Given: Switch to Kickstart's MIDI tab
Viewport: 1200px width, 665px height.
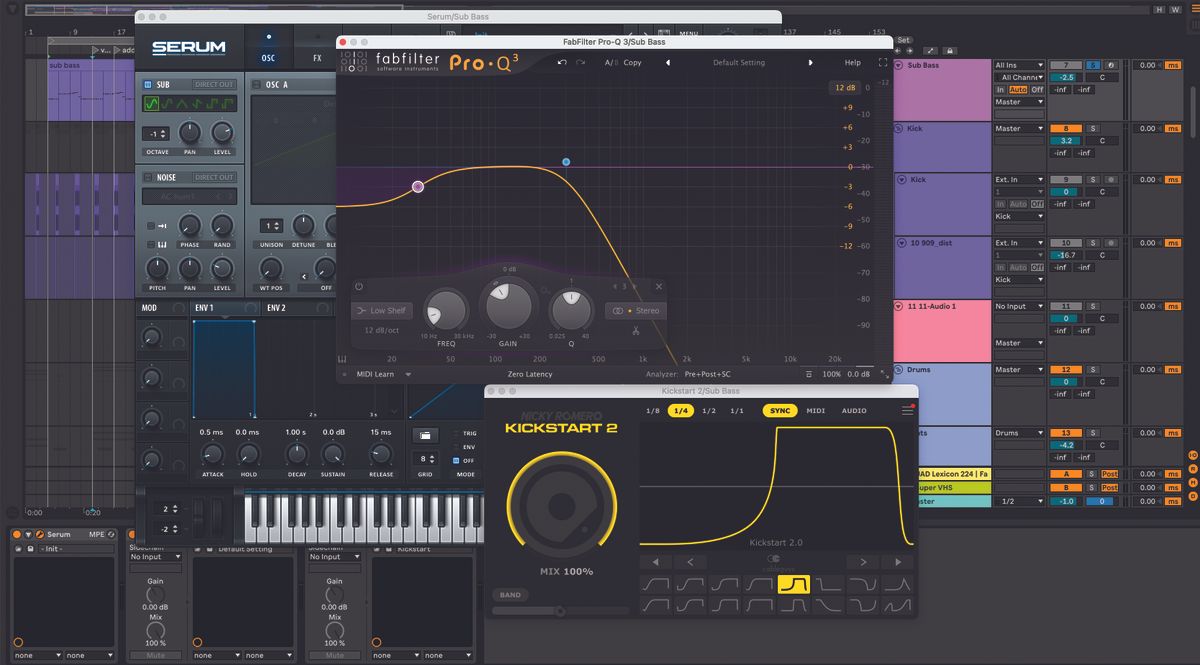Looking at the screenshot, I should pos(818,410).
